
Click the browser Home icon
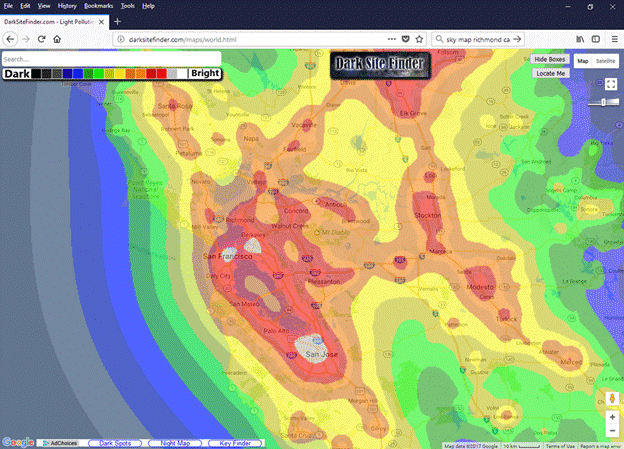57,39
